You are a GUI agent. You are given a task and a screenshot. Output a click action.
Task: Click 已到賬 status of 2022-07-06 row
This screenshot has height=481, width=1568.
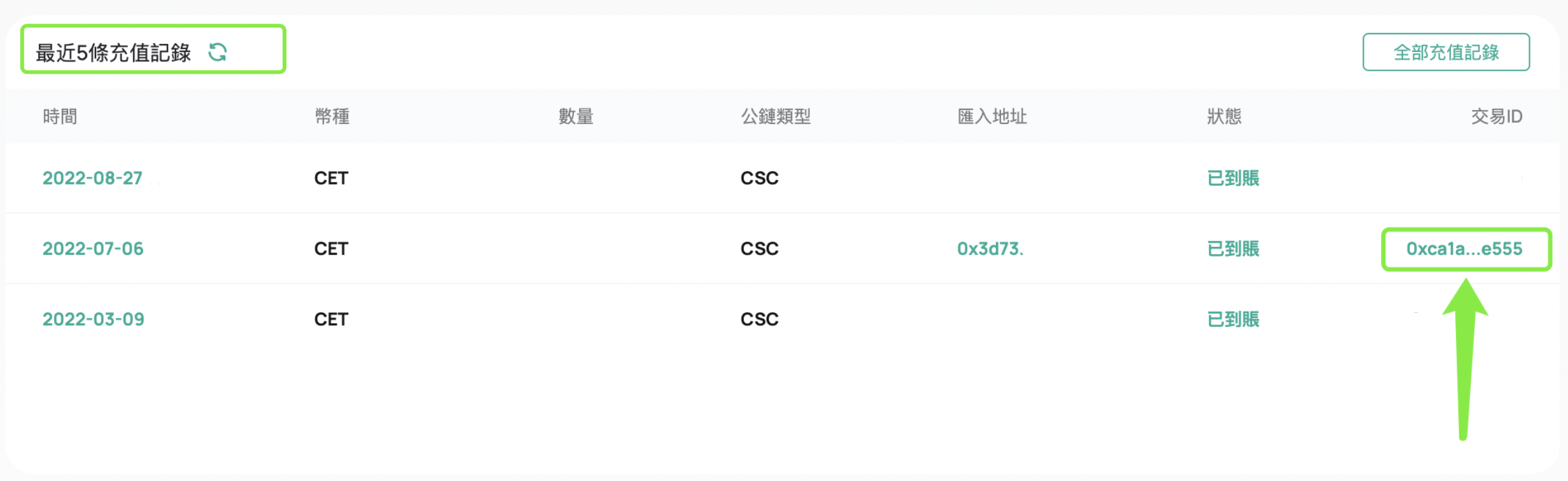(1233, 249)
